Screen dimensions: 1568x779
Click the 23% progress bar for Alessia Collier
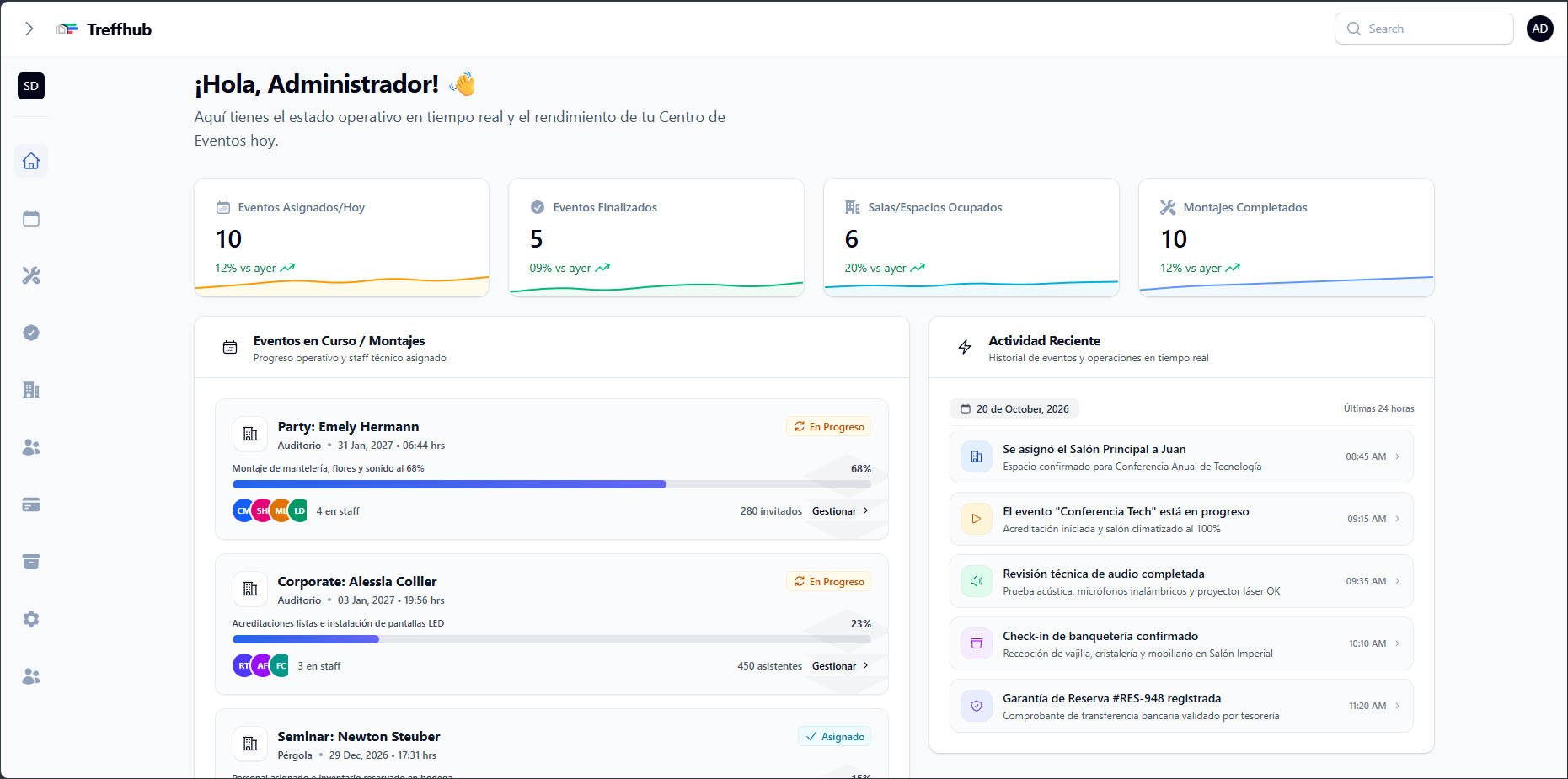coord(552,639)
